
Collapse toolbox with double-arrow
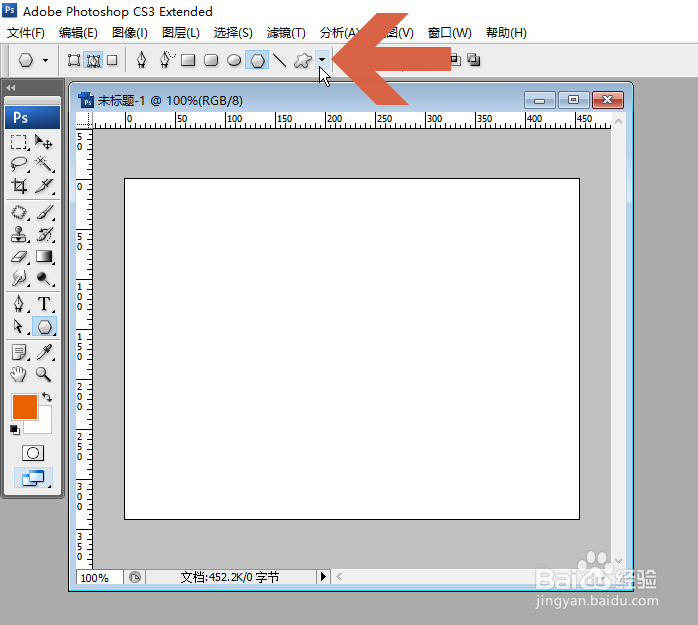tap(11, 88)
